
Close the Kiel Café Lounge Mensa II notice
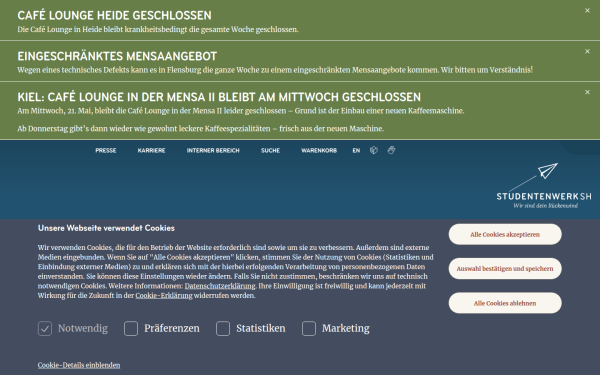pos(587,92)
